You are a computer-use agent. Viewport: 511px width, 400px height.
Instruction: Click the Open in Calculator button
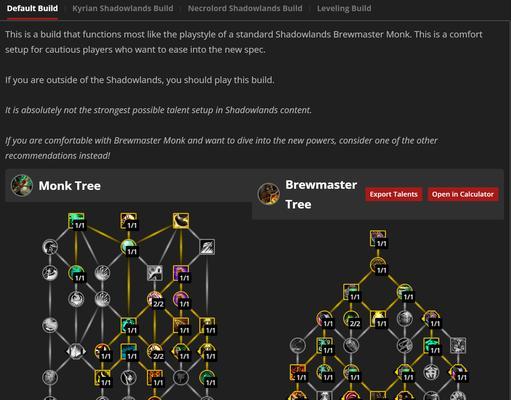[463, 194]
